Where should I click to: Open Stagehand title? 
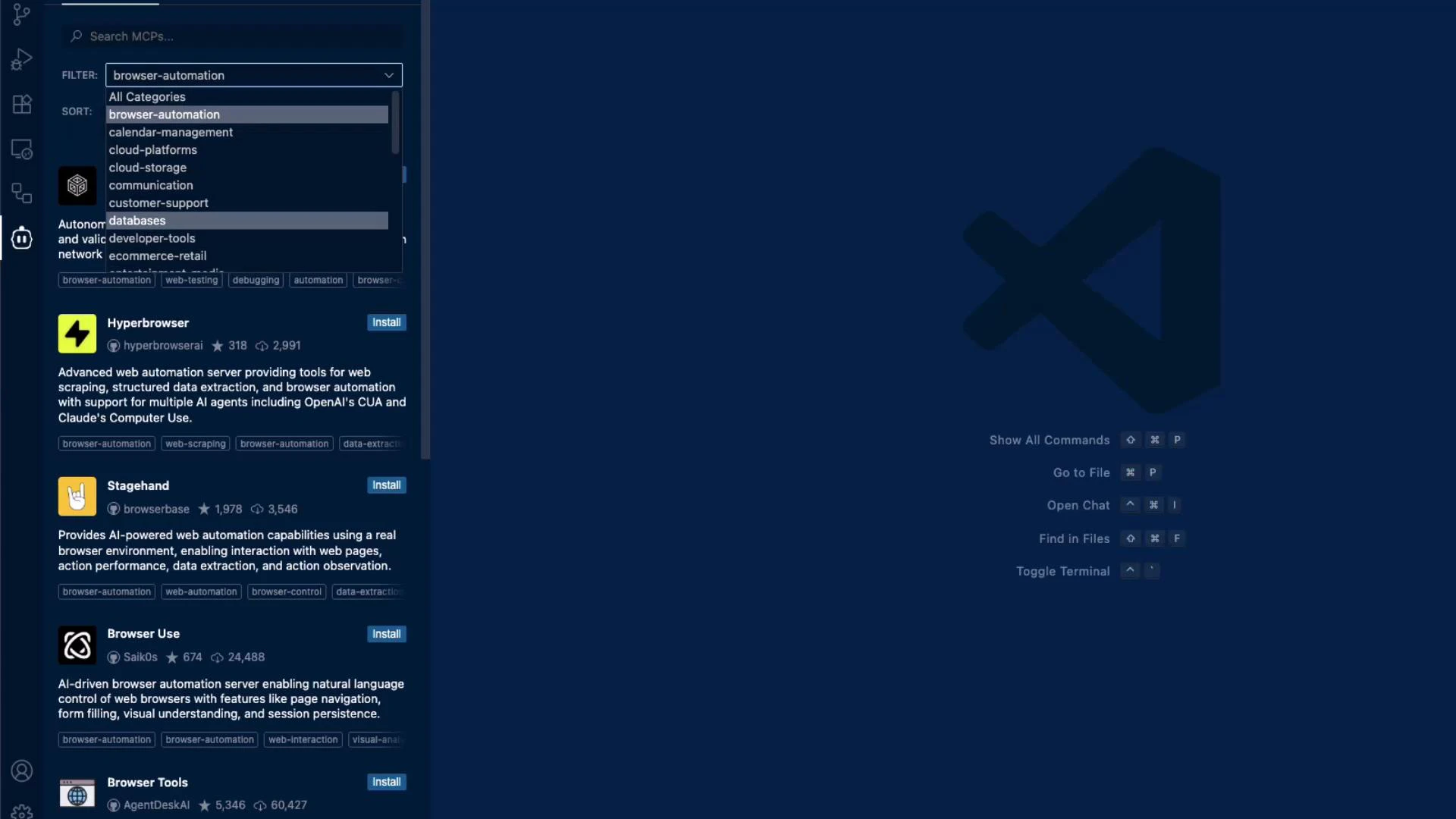click(x=138, y=486)
